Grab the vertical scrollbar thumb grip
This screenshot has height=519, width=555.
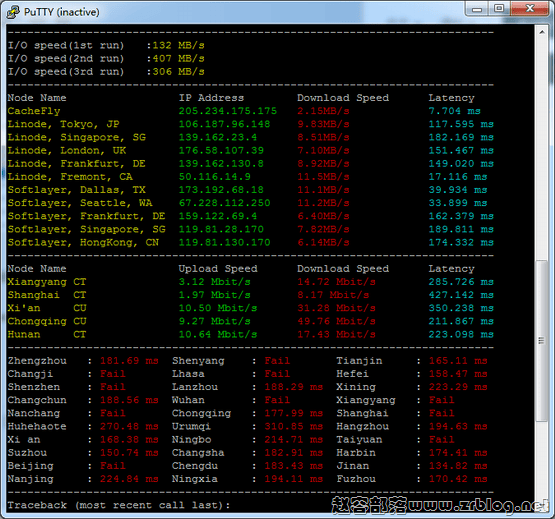pos(541,341)
